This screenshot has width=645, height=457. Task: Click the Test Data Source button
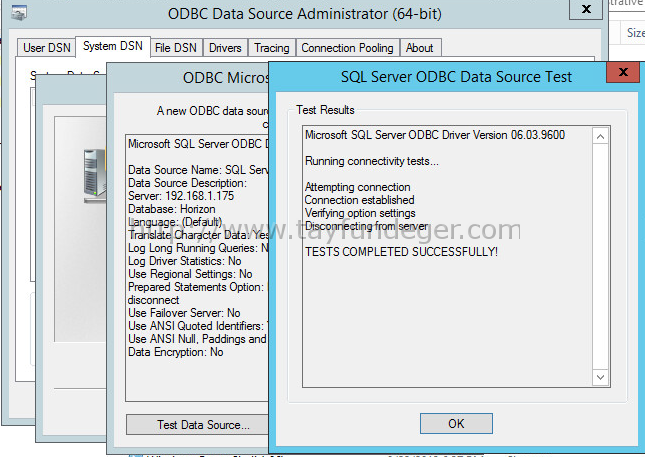click(197, 425)
